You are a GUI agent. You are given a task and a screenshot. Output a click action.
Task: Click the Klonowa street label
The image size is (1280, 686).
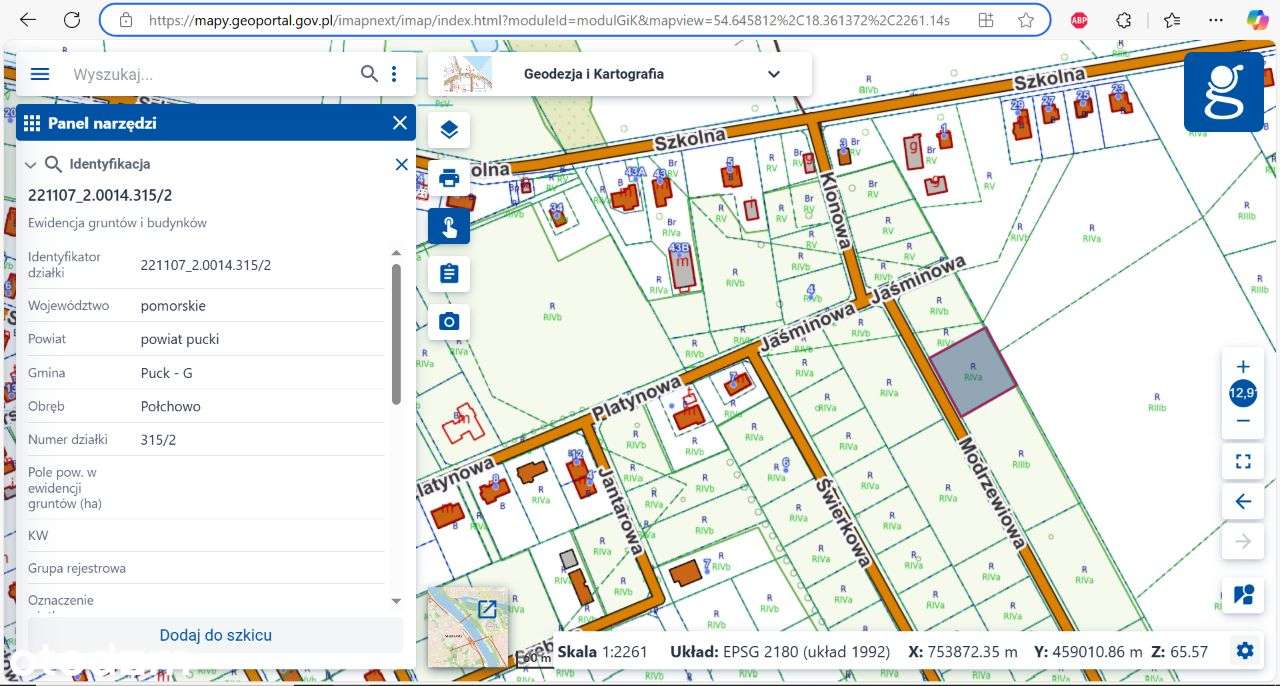tap(834, 209)
